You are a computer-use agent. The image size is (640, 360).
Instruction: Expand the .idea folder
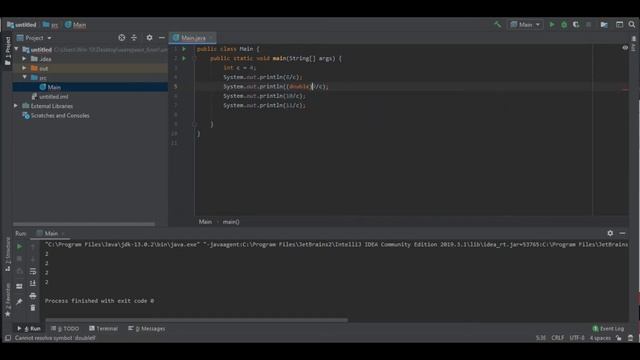click(24, 59)
